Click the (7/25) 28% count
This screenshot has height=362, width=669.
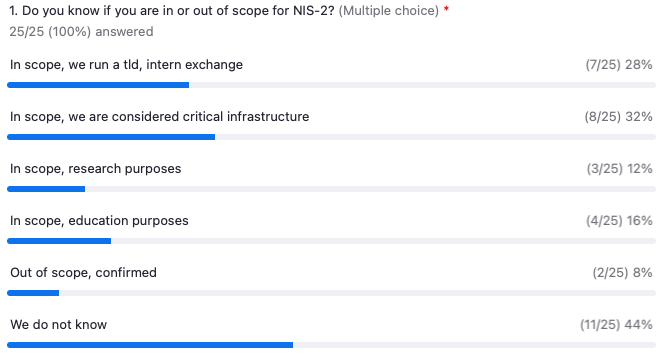(619, 65)
